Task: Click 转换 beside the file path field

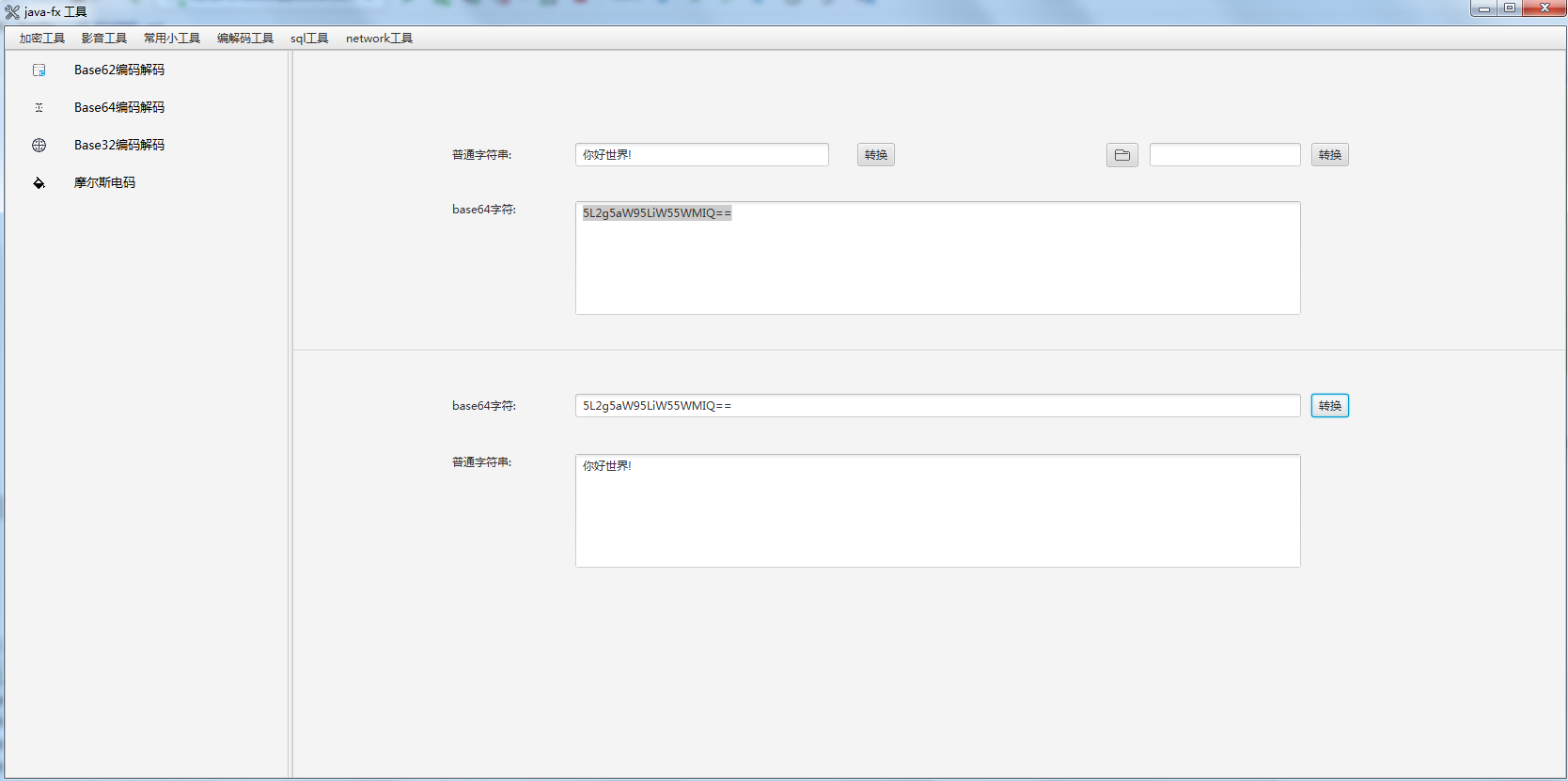Action: [1329, 155]
